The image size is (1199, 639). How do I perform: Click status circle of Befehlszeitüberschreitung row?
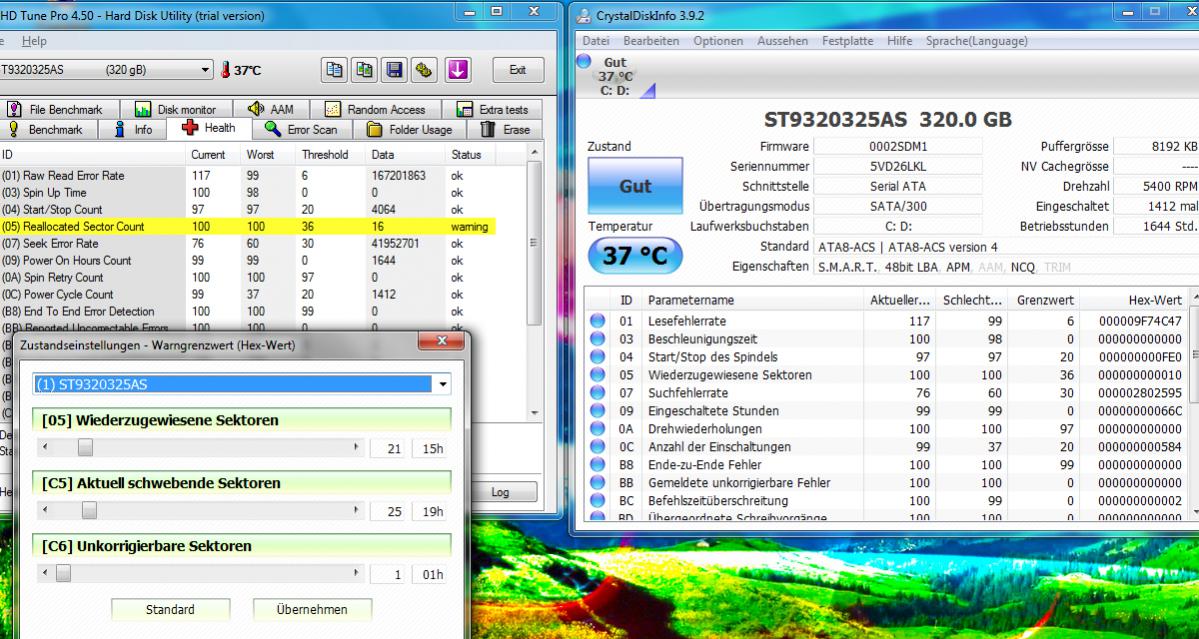coord(597,501)
